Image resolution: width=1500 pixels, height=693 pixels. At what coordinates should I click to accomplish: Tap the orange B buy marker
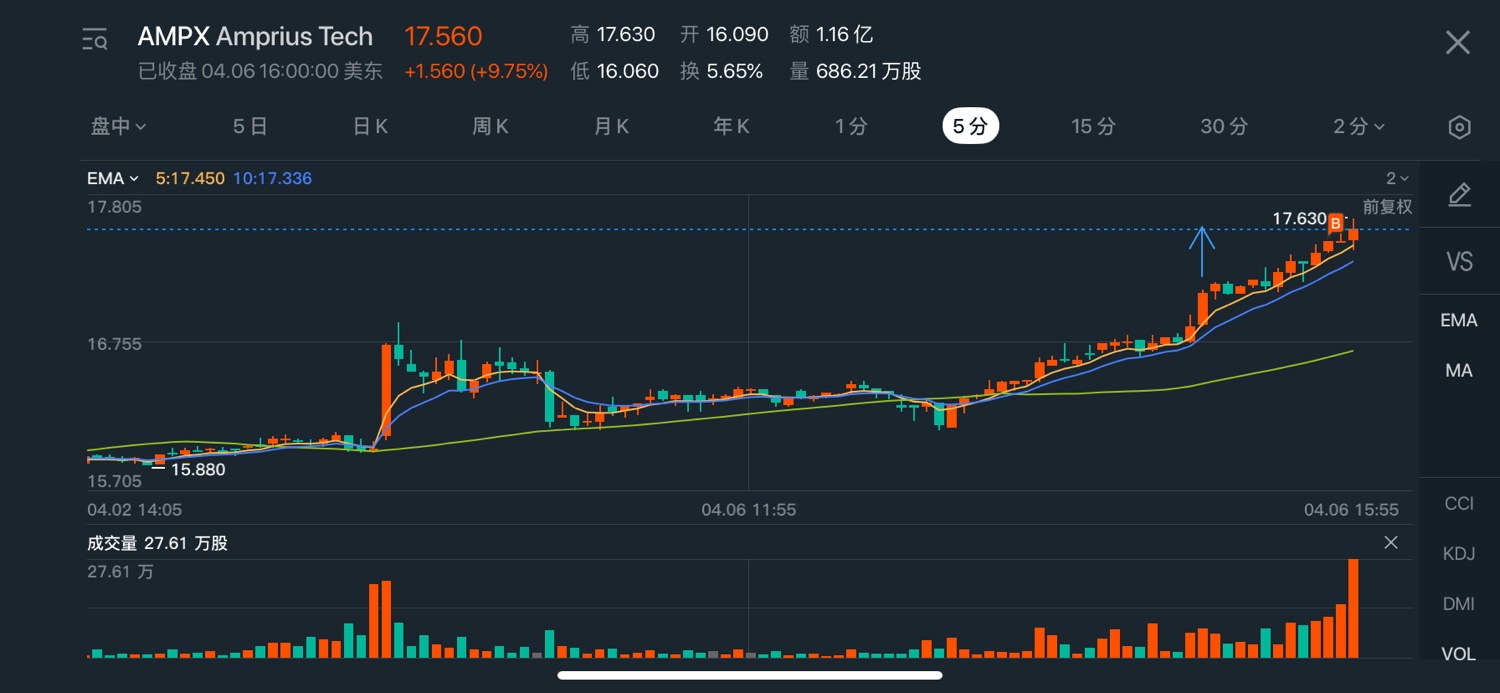[1335, 223]
